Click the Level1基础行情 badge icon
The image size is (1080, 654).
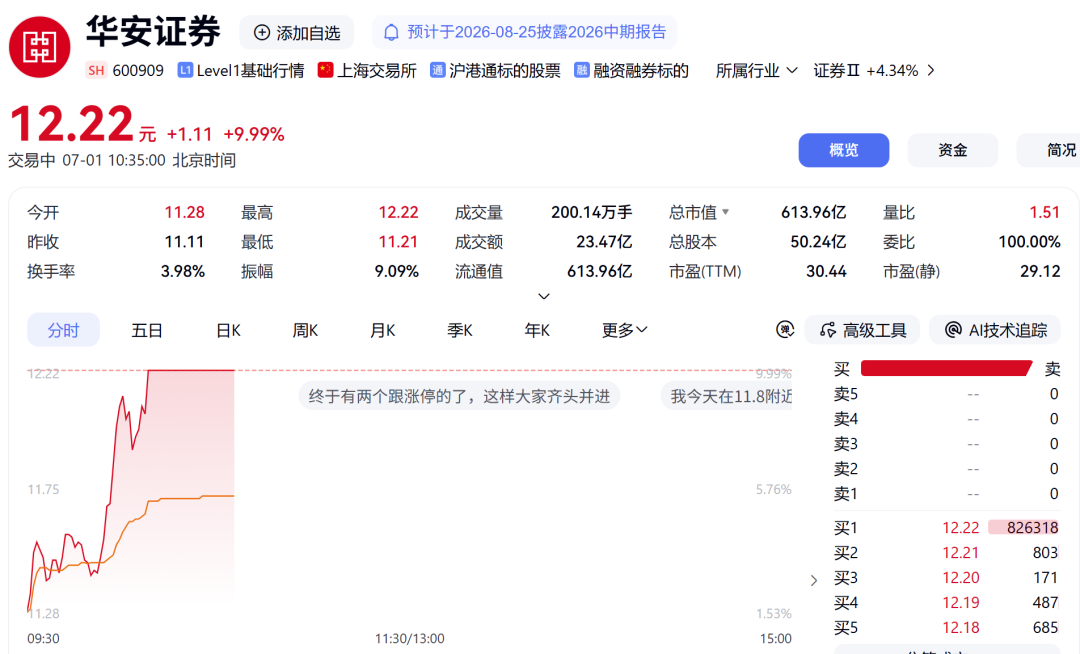185,70
